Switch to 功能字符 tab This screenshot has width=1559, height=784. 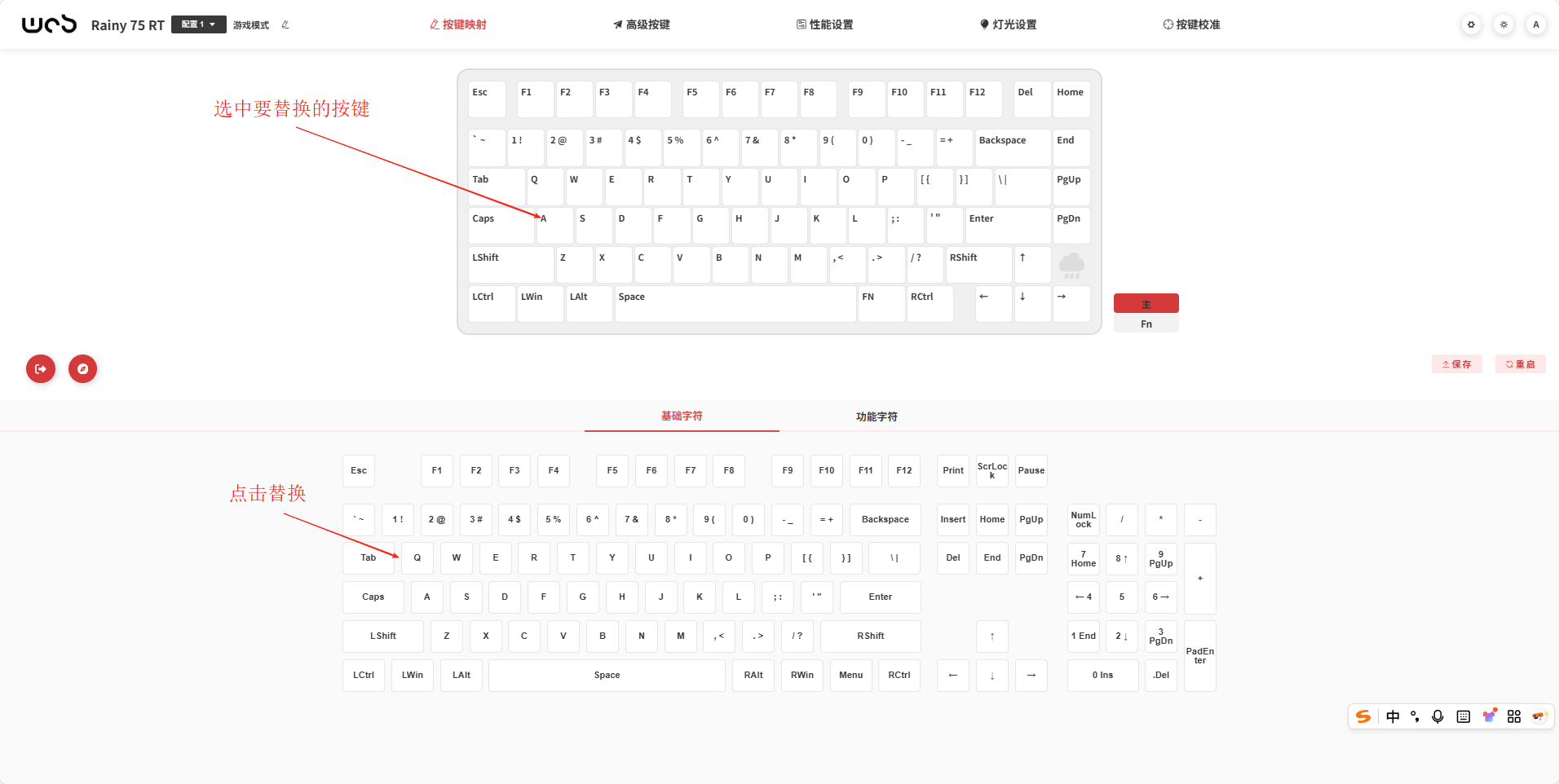[x=877, y=416]
